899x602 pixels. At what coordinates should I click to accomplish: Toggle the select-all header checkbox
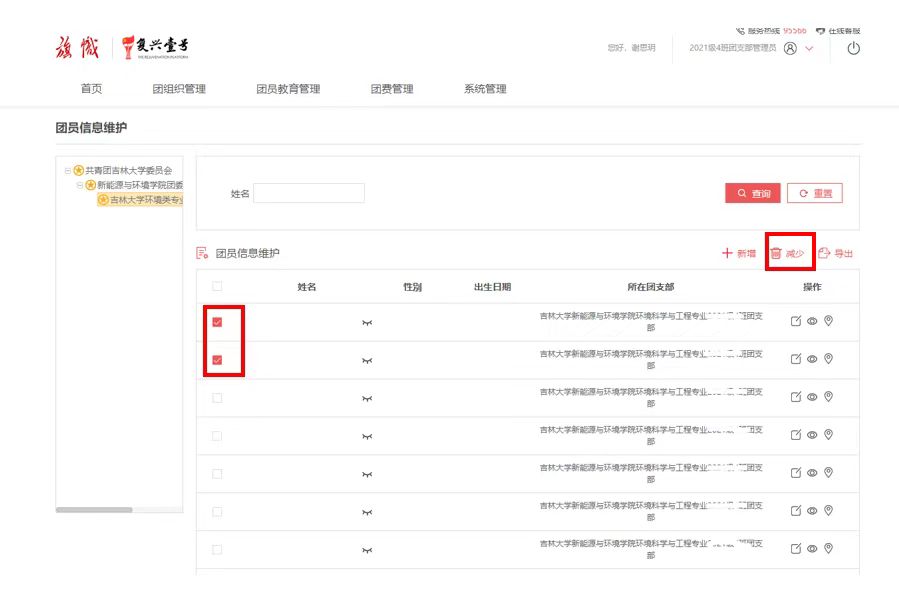[x=217, y=287]
